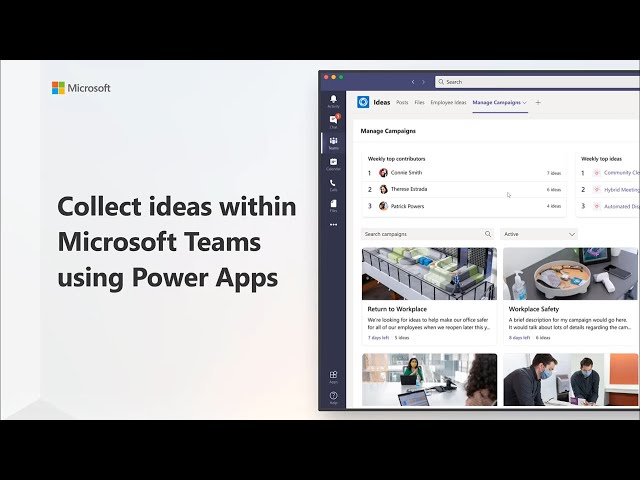Open the Workplace Safety campaign title
This screenshot has height=480, width=640.
(x=533, y=309)
